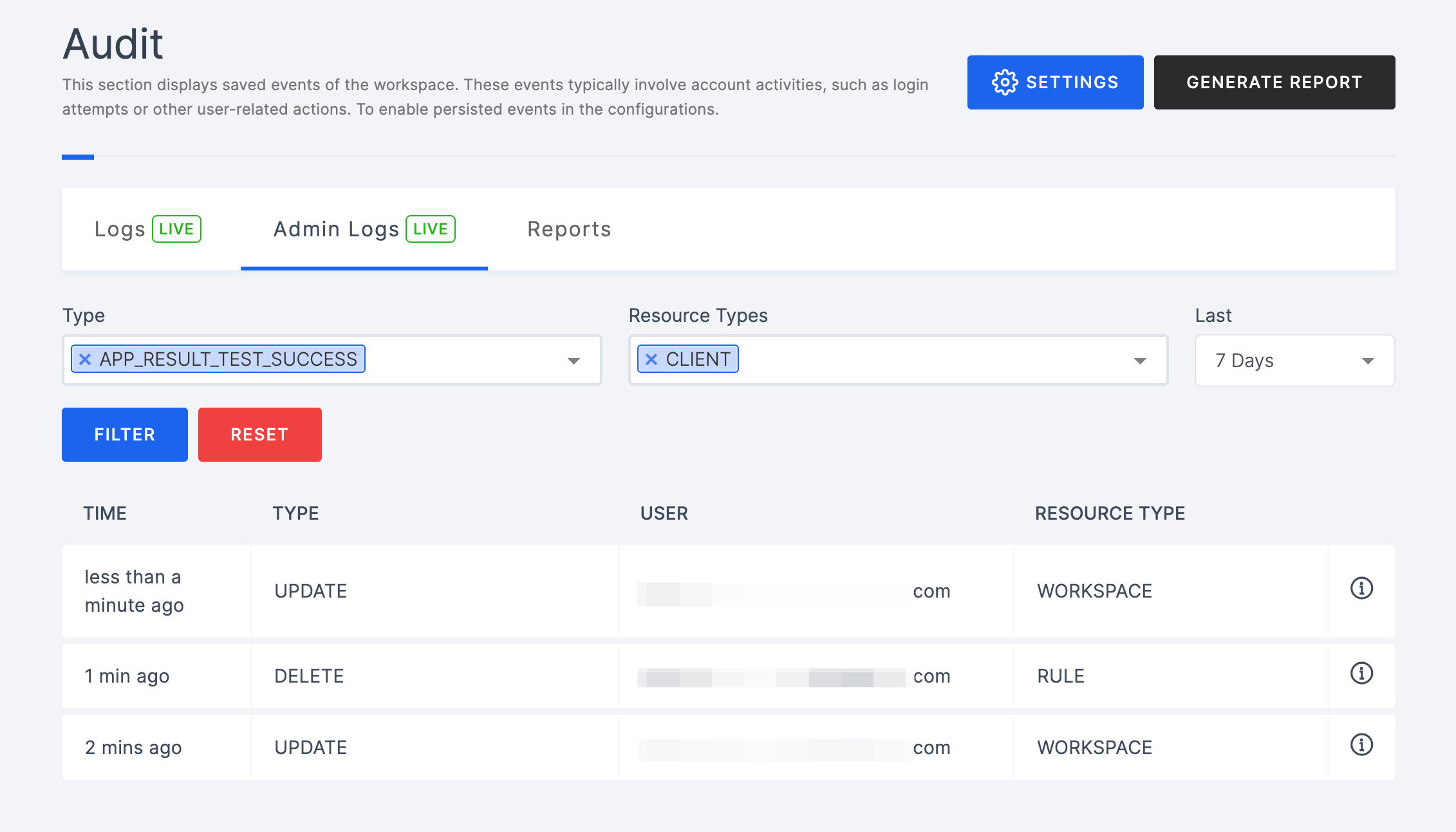Image resolution: width=1456 pixels, height=832 pixels.
Task: Click the FILTER button
Action: (125, 434)
